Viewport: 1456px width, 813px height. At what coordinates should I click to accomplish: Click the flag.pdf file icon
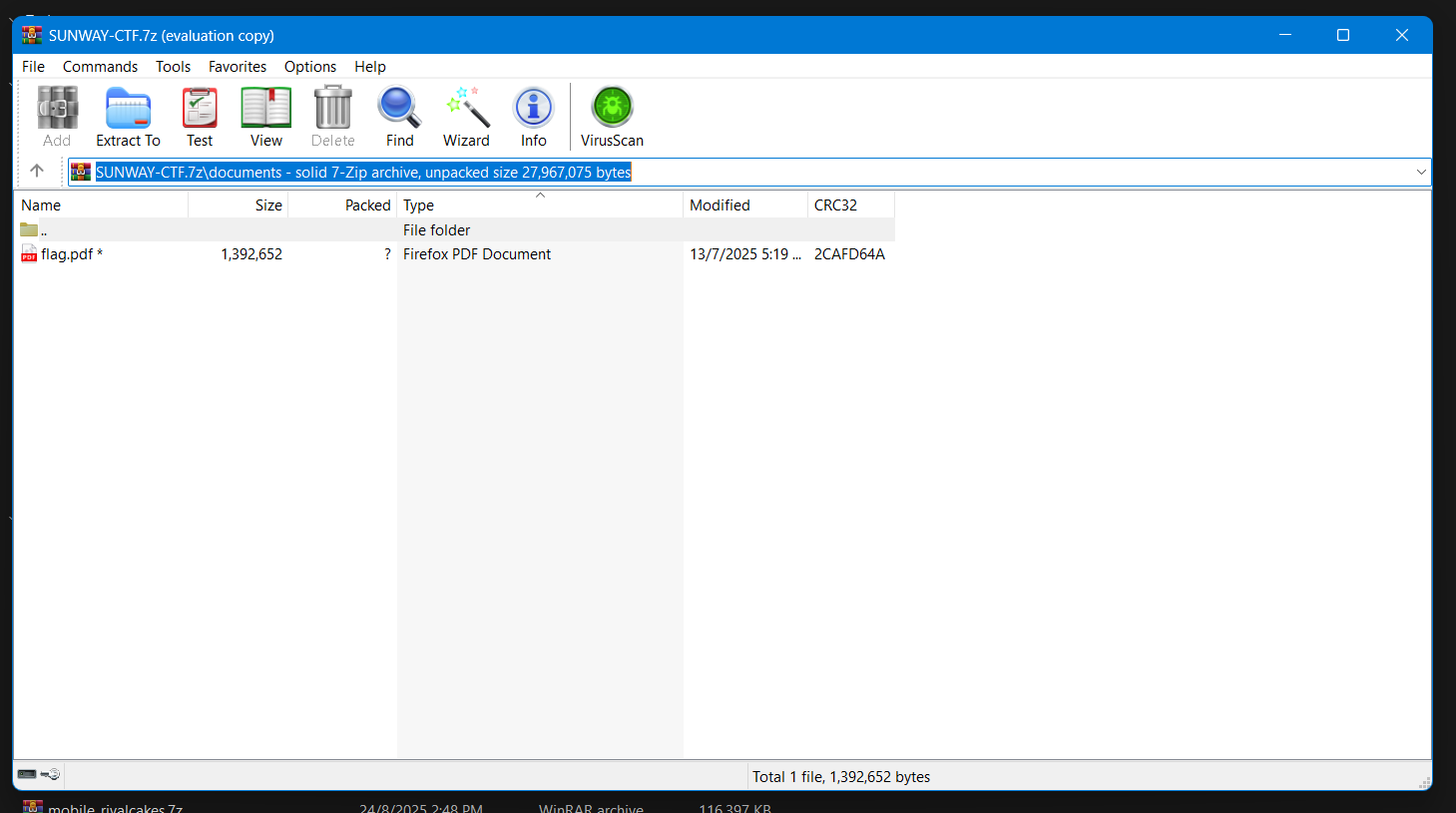coord(29,253)
